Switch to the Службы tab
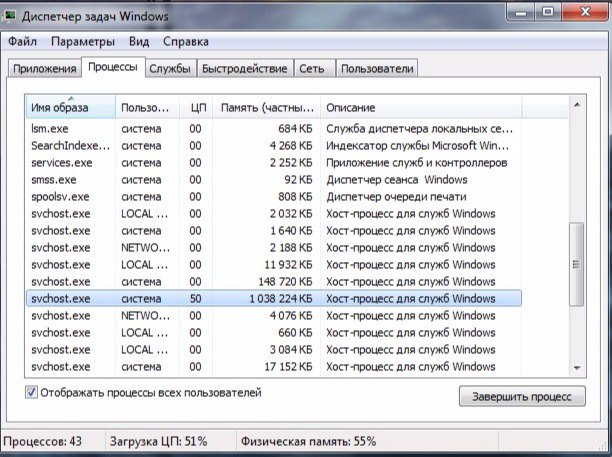This screenshot has width=612, height=457. [x=170, y=68]
